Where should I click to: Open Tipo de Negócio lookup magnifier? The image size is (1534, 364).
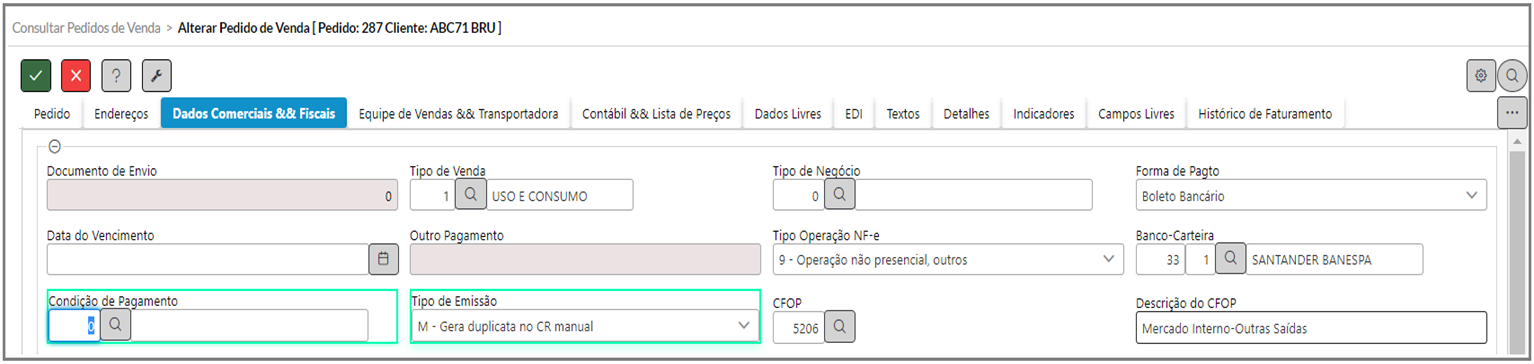tap(840, 195)
